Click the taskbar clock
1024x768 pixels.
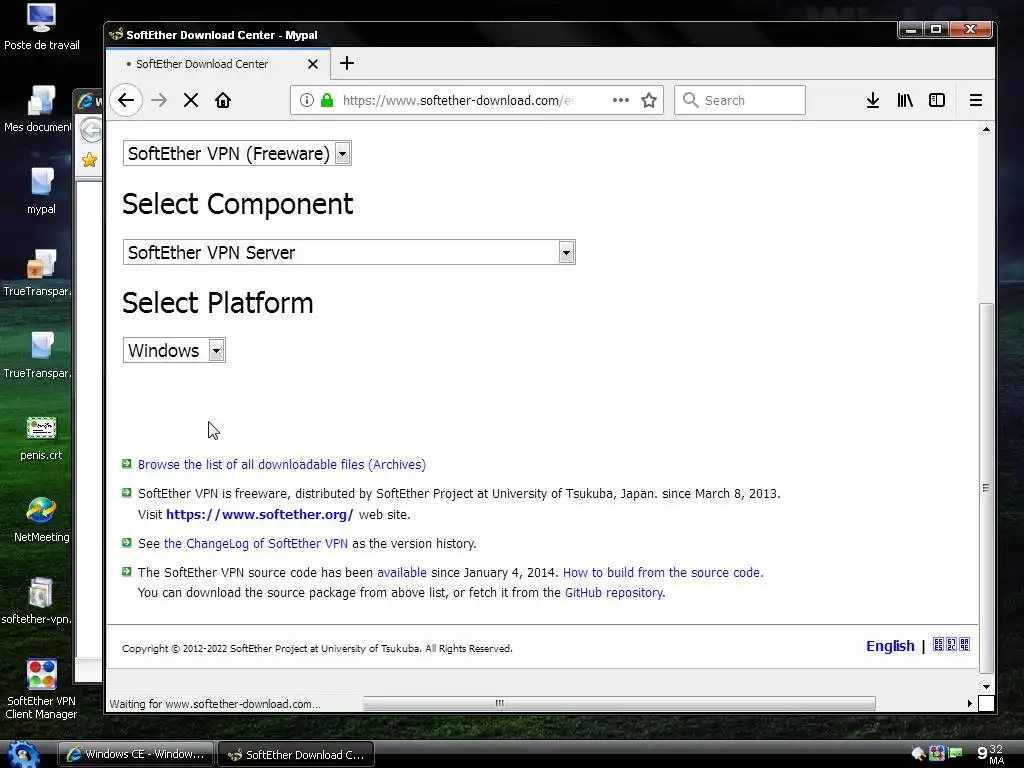pos(991,754)
